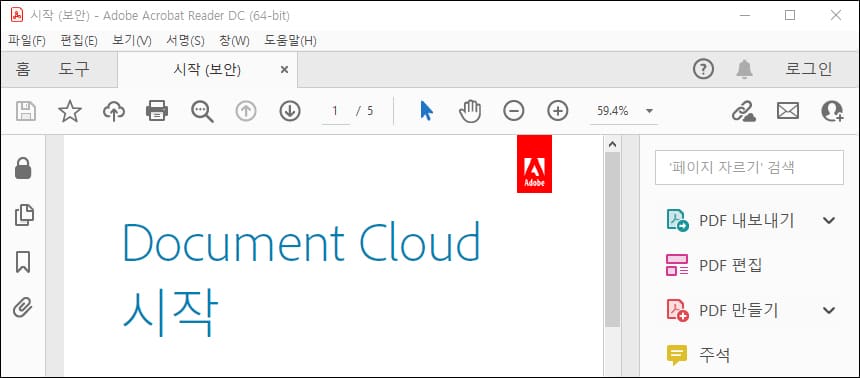Select the 시작 (보안) document tab
The image size is (860, 378).
(207, 70)
